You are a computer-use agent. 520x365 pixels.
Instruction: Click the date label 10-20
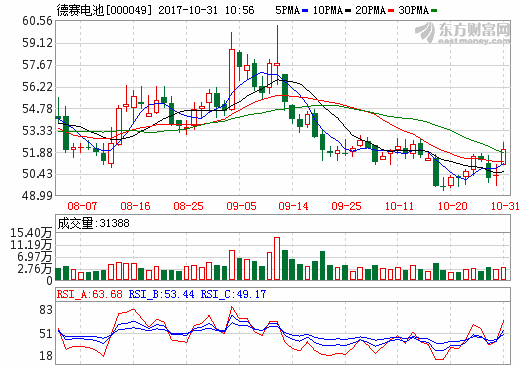pos(452,206)
